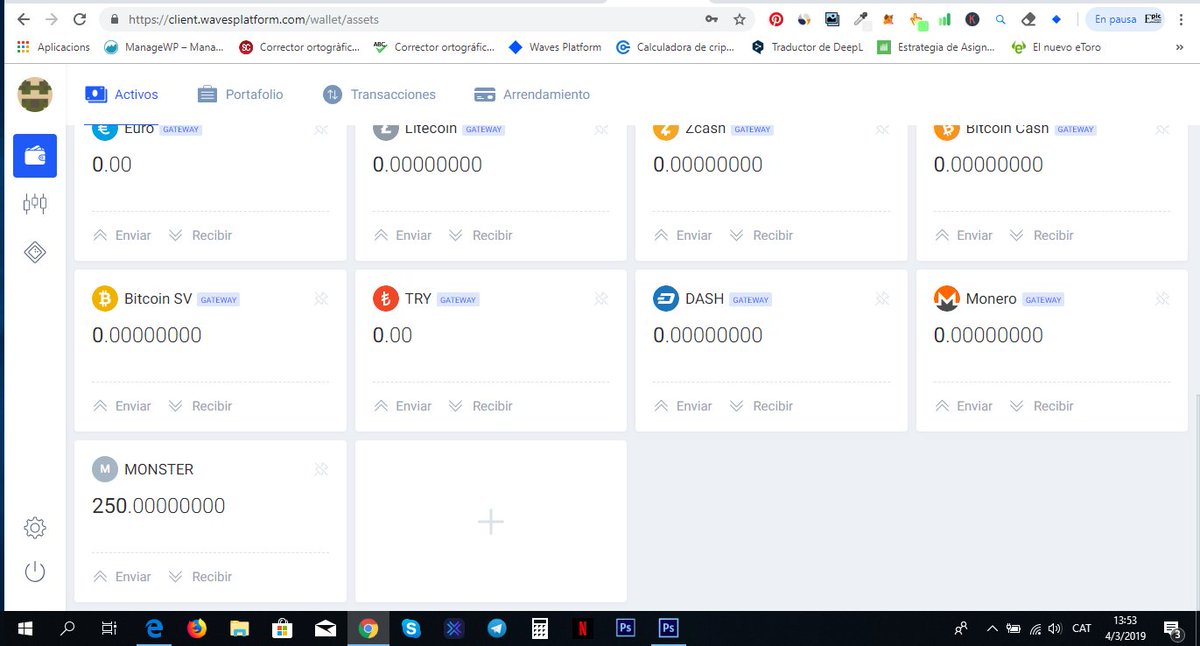Go back with the browser back arrow
Screen dimensions: 1200x646
coord(22,19)
